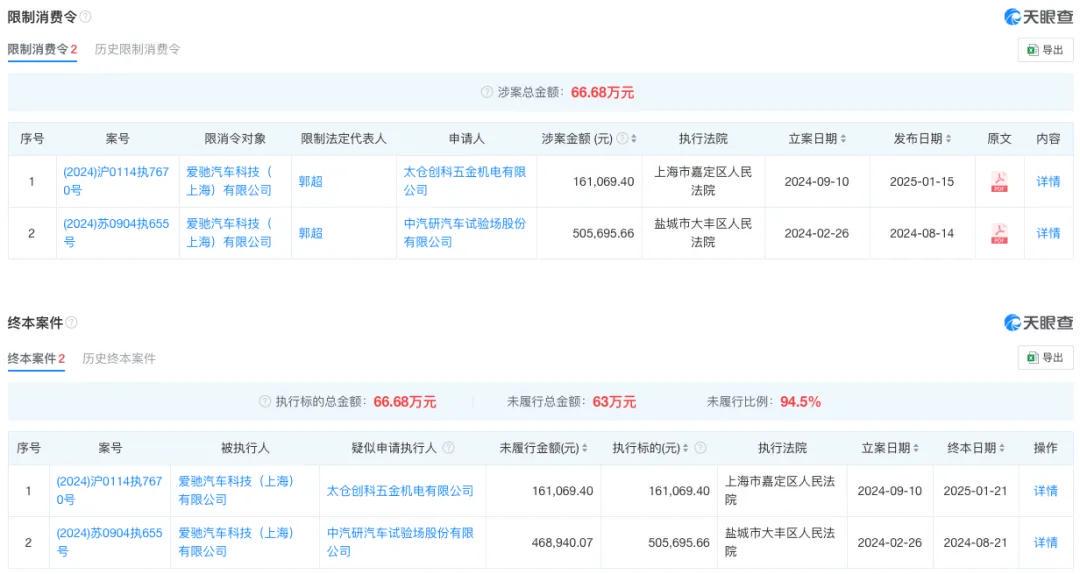Click help icon beside 终本案件 heading
This screenshot has height=574, width=1080.
tap(72, 322)
